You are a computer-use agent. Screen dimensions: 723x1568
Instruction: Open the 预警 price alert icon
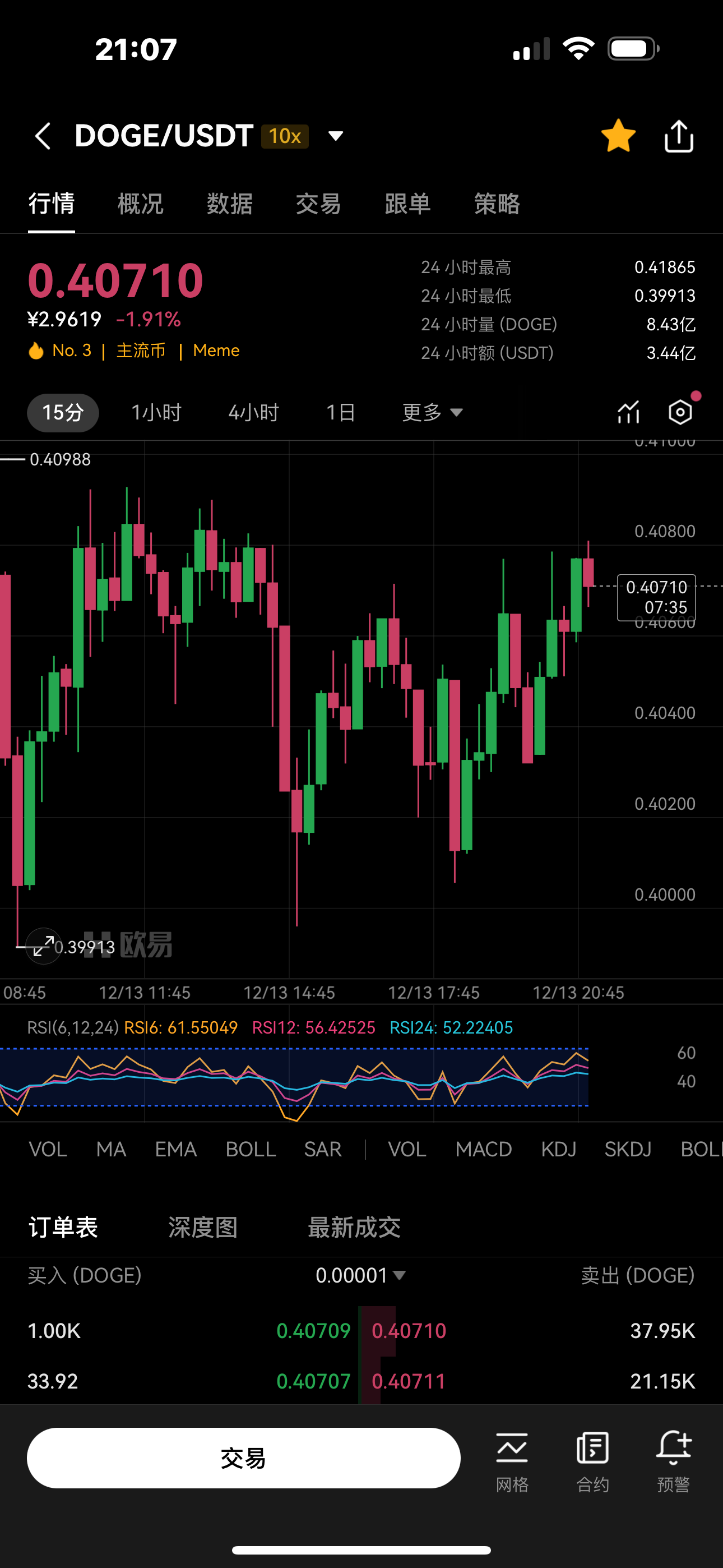(674, 1462)
